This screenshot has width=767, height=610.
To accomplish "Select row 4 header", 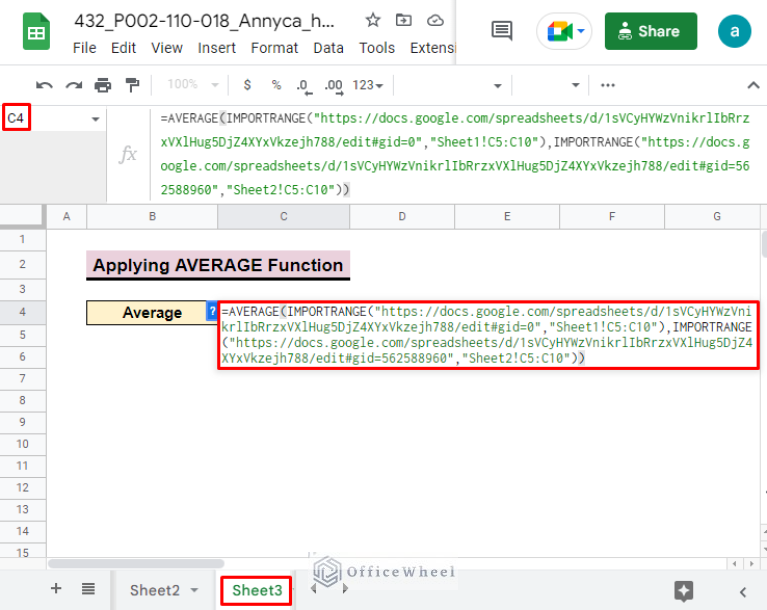I will [23, 312].
